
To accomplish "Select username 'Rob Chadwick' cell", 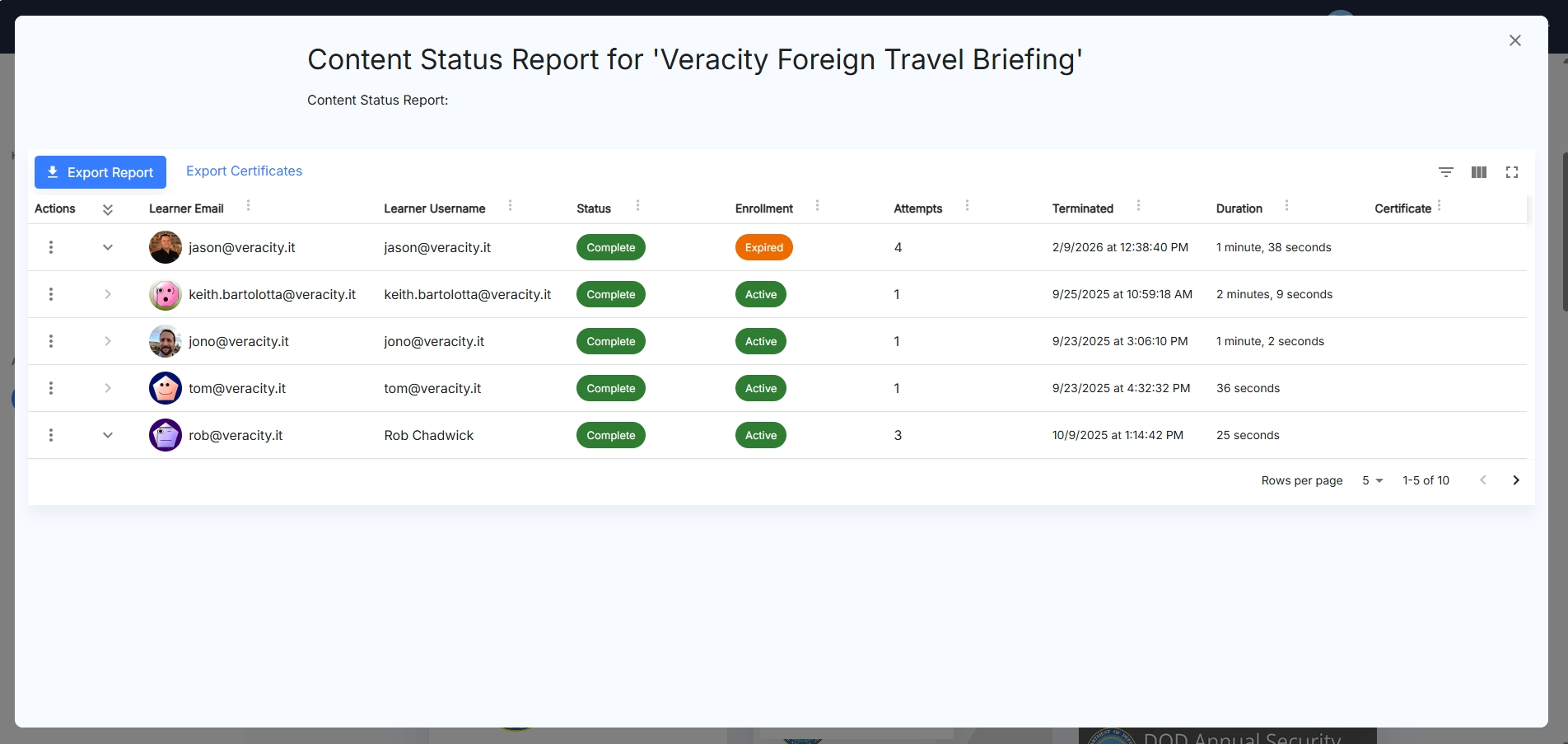I will (429, 435).
